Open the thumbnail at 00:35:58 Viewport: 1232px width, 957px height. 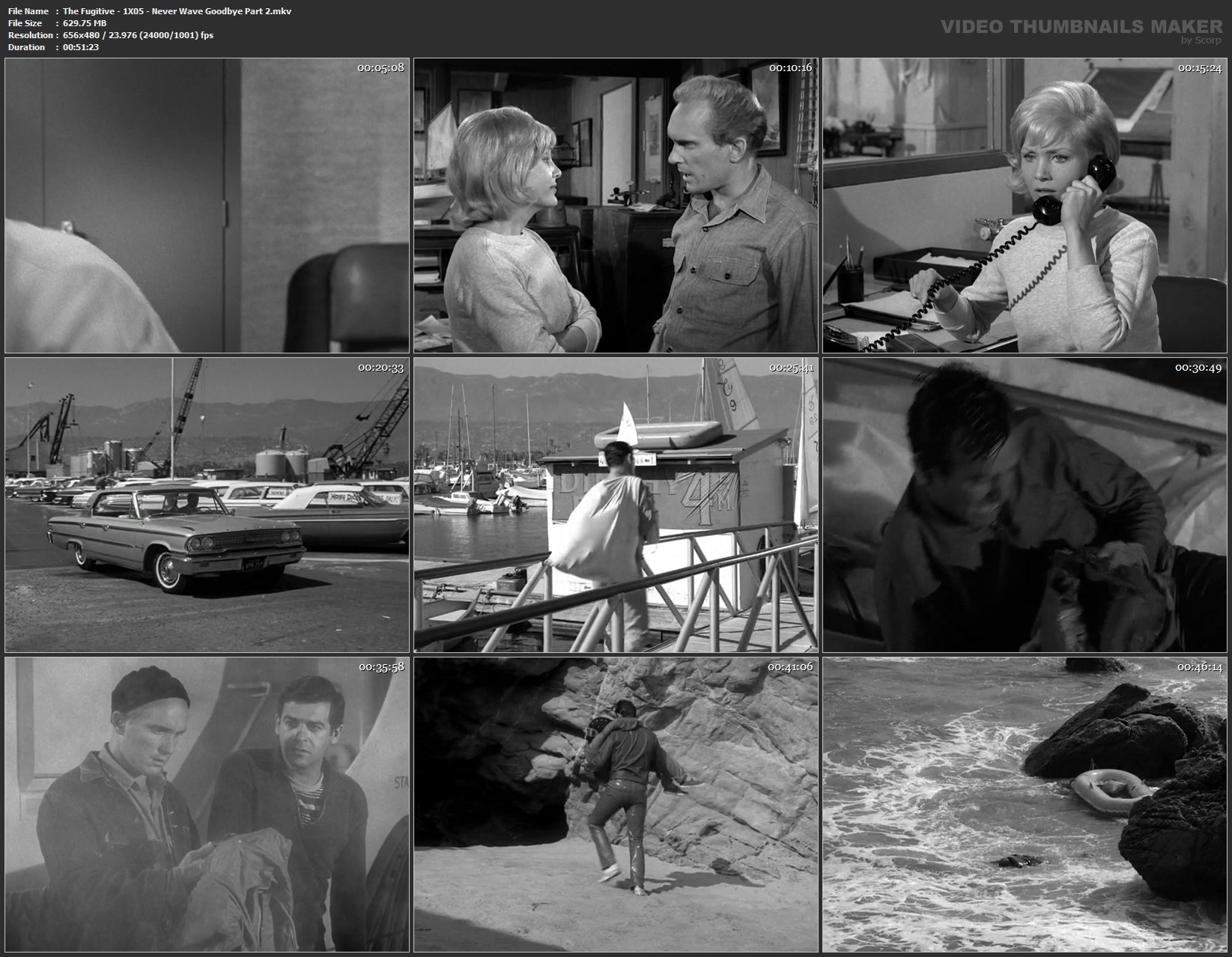coord(207,804)
